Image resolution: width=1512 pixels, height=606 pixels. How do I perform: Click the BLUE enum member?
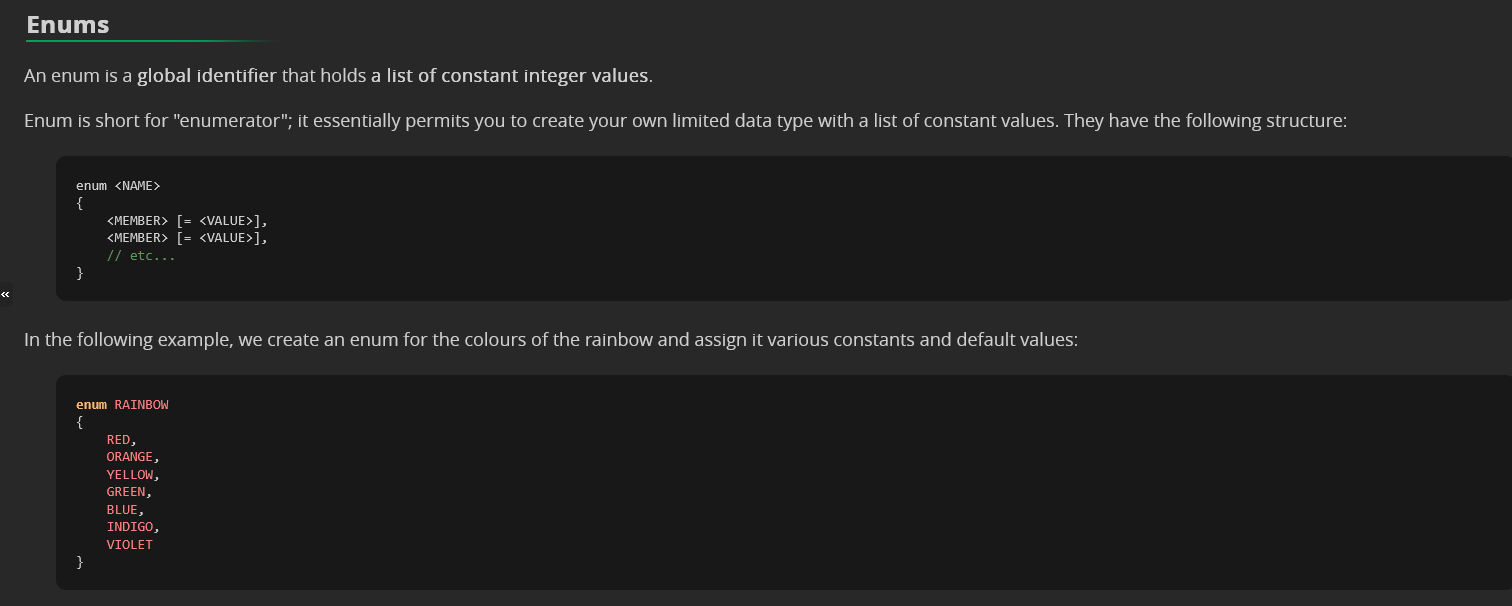pyautogui.click(x=122, y=510)
